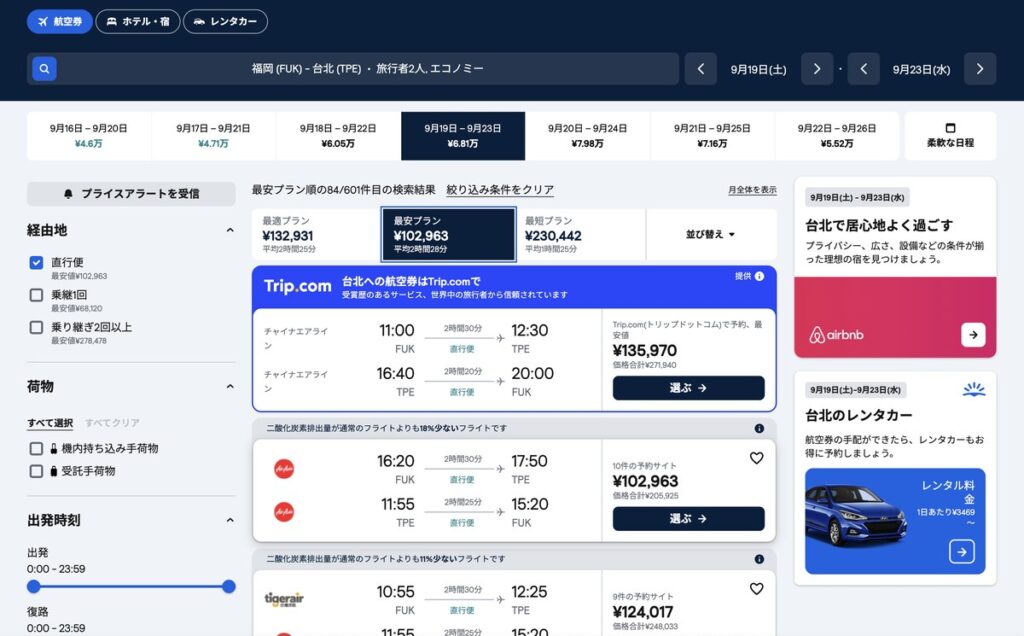Click プライスアラートを受信 price alert button
The image size is (1024, 636).
(131, 194)
